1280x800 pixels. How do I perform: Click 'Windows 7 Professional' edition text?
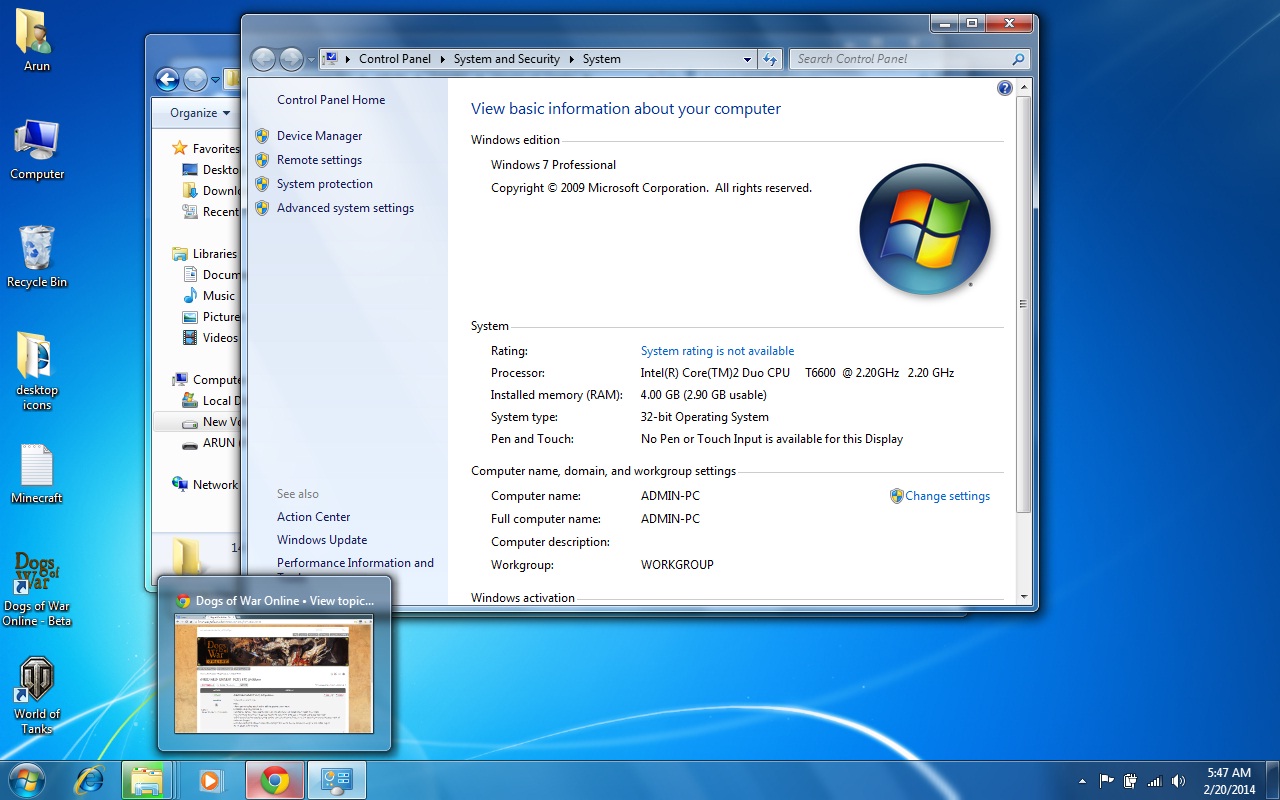pos(553,165)
